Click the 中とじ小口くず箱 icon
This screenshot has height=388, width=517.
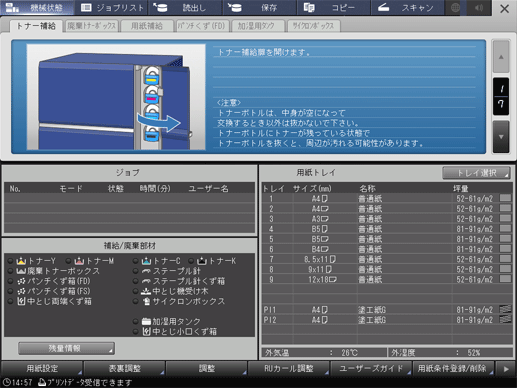click(146, 332)
